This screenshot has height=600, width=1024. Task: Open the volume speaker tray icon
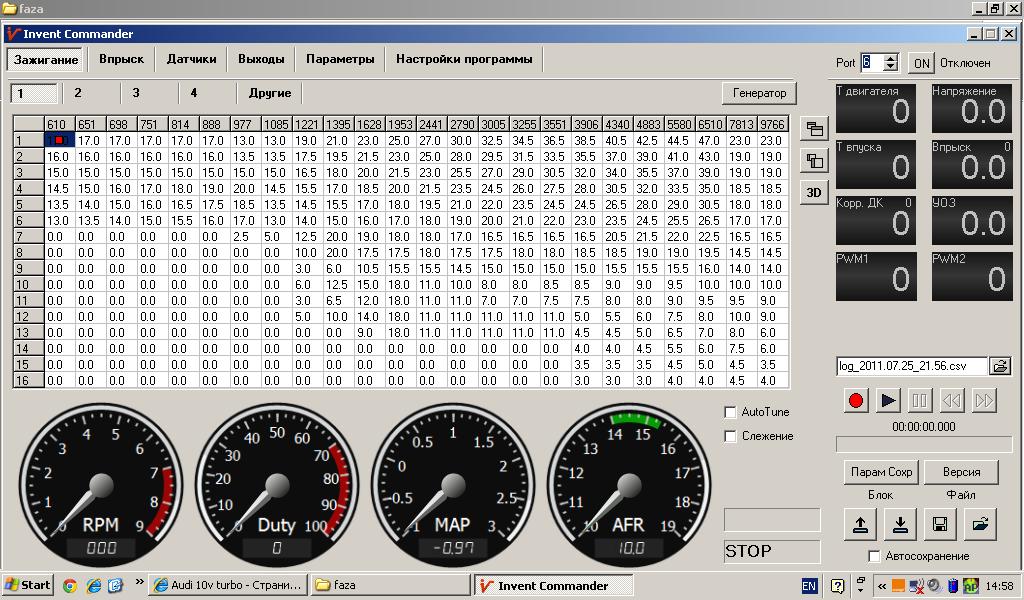934,586
